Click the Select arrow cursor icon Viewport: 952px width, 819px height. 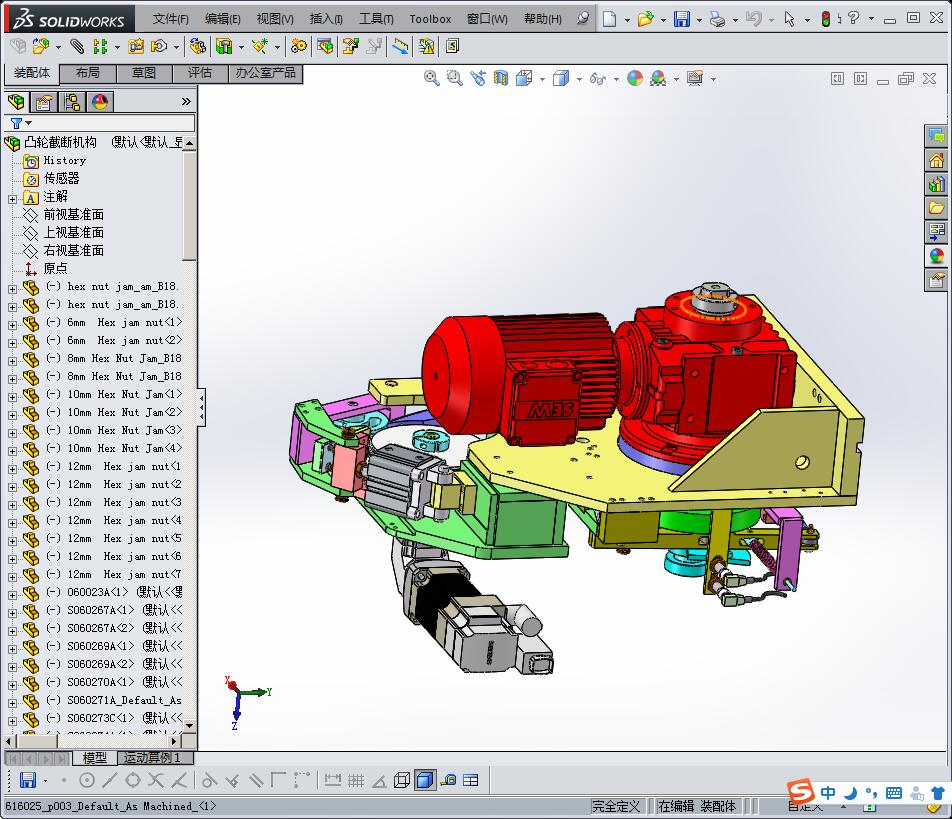pos(789,19)
